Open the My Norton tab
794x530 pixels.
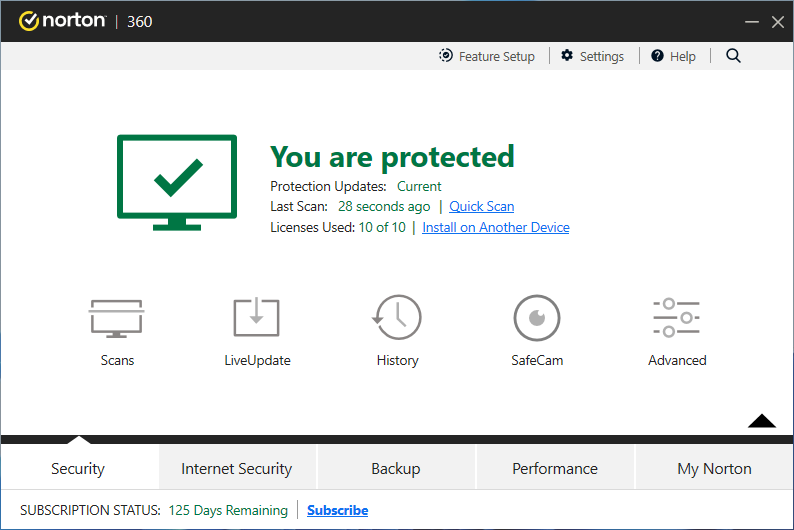714,468
